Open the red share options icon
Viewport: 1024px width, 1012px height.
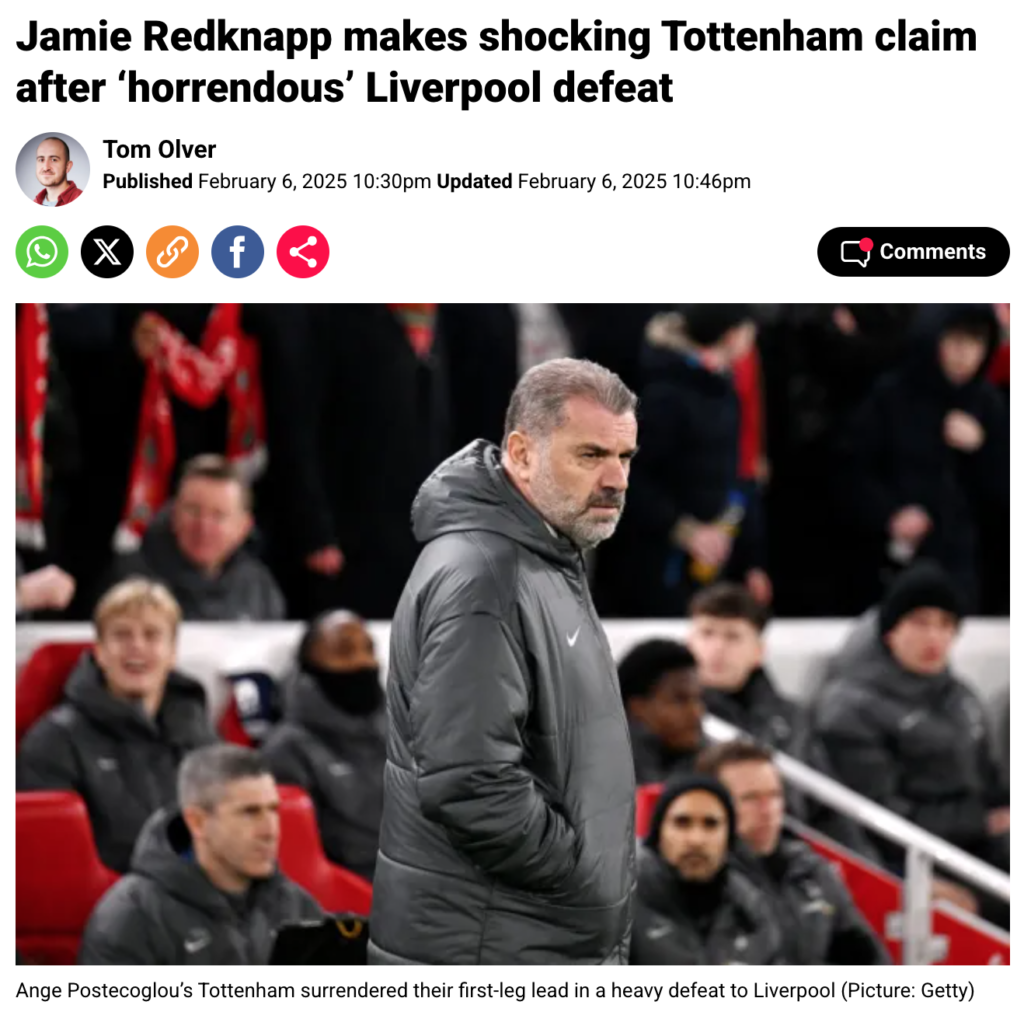point(303,252)
